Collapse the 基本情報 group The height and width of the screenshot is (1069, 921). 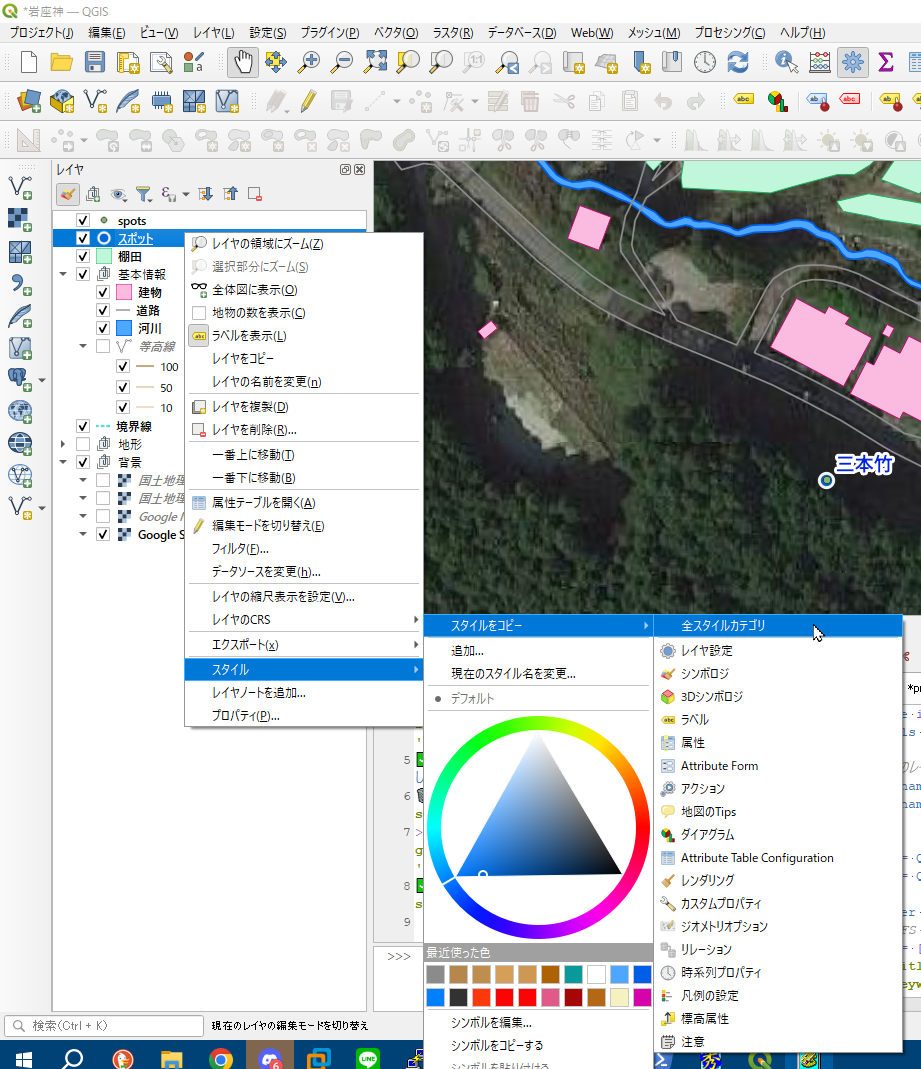[63, 274]
